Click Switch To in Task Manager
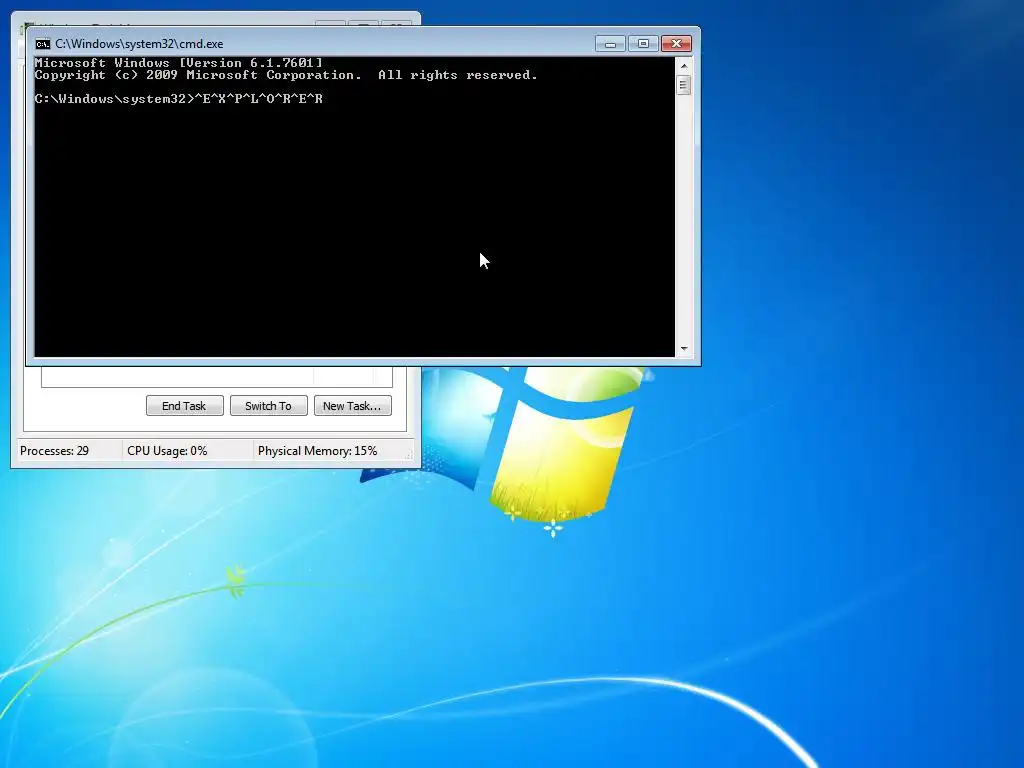 click(268, 406)
